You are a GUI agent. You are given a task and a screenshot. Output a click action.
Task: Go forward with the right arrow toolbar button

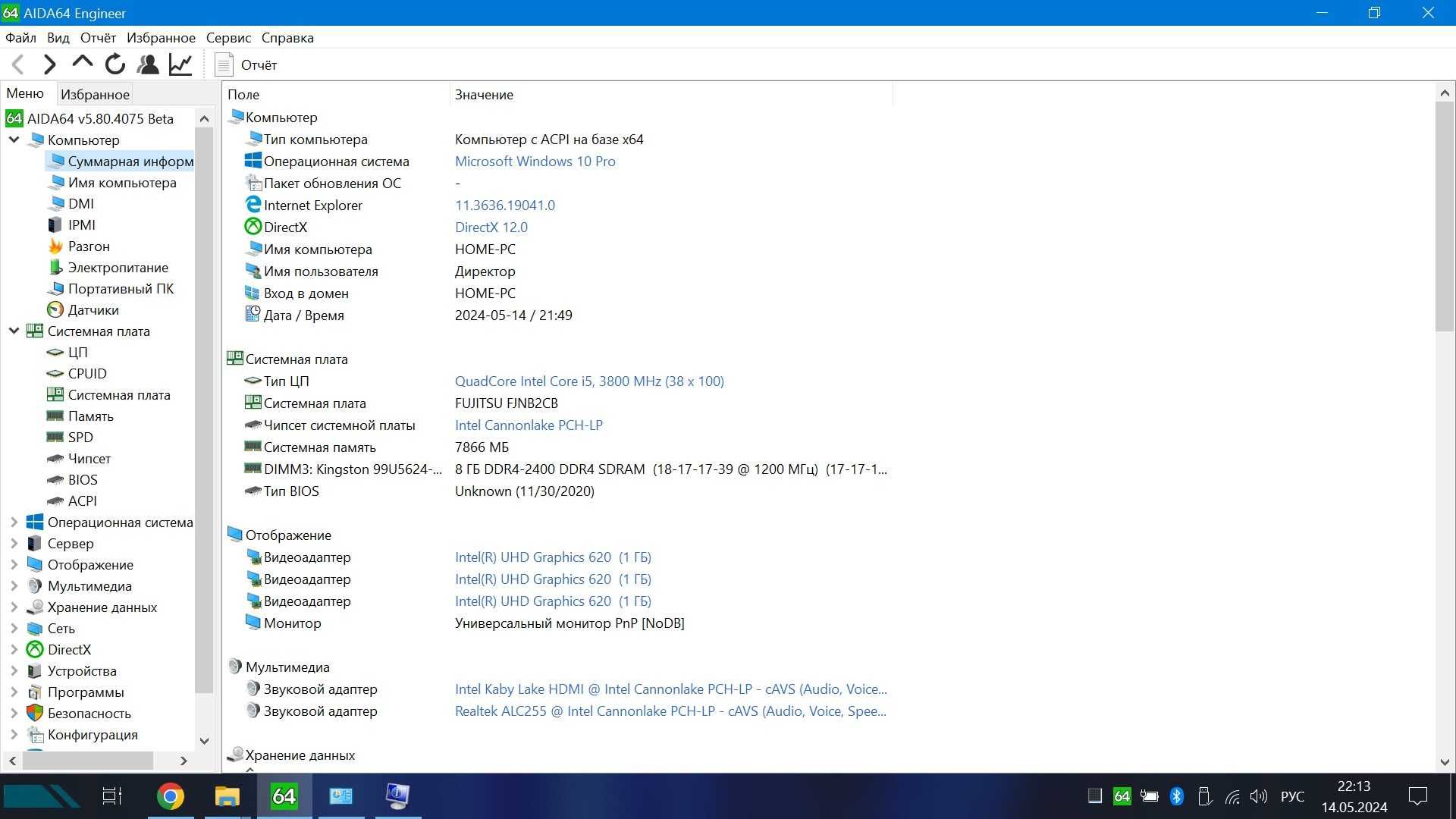50,64
